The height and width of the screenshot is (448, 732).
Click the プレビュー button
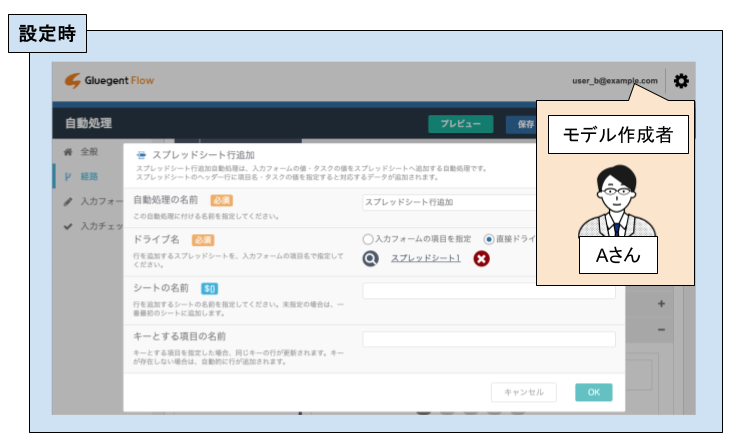pyautogui.click(x=461, y=124)
